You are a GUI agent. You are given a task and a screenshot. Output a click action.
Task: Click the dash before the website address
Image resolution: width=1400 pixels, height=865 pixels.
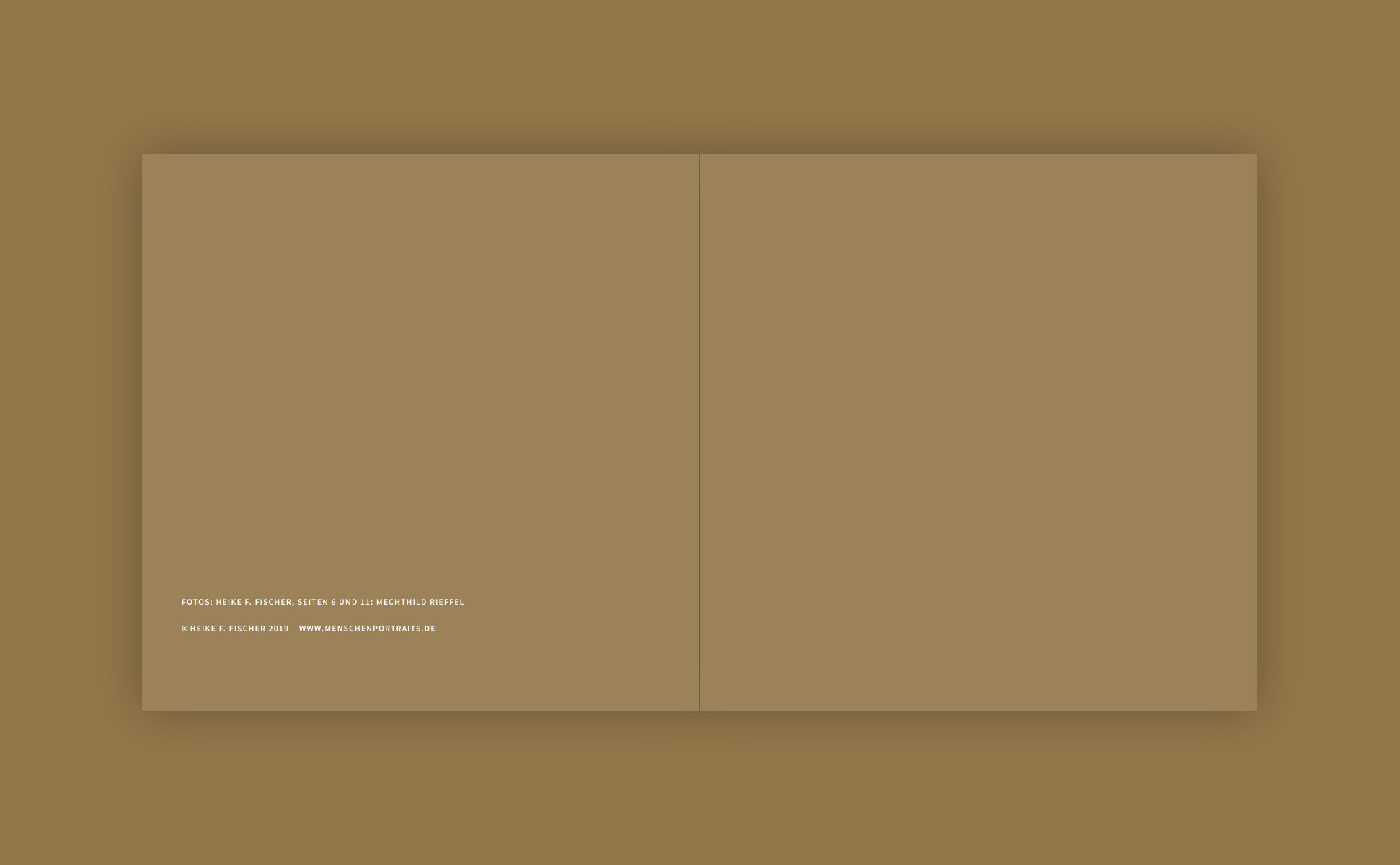click(x=293, y=629)
